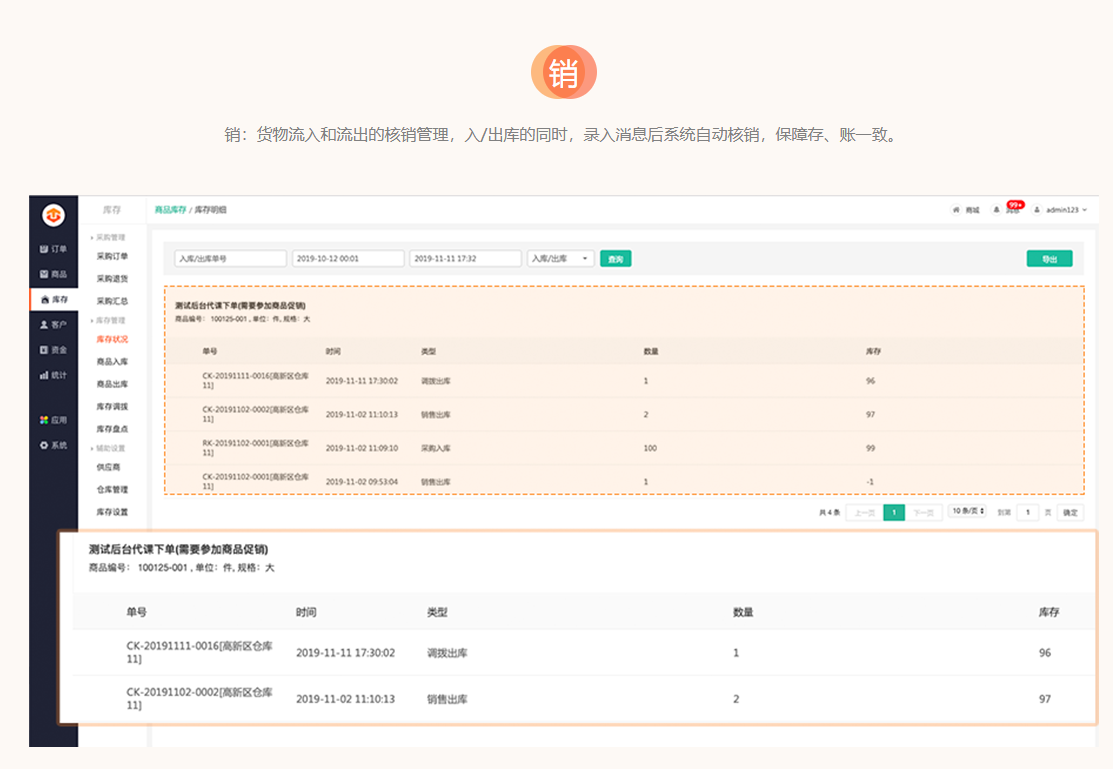Click the 入库/出库单号 input field
This screenshot has height=769, width=1113.
(230, 258)
